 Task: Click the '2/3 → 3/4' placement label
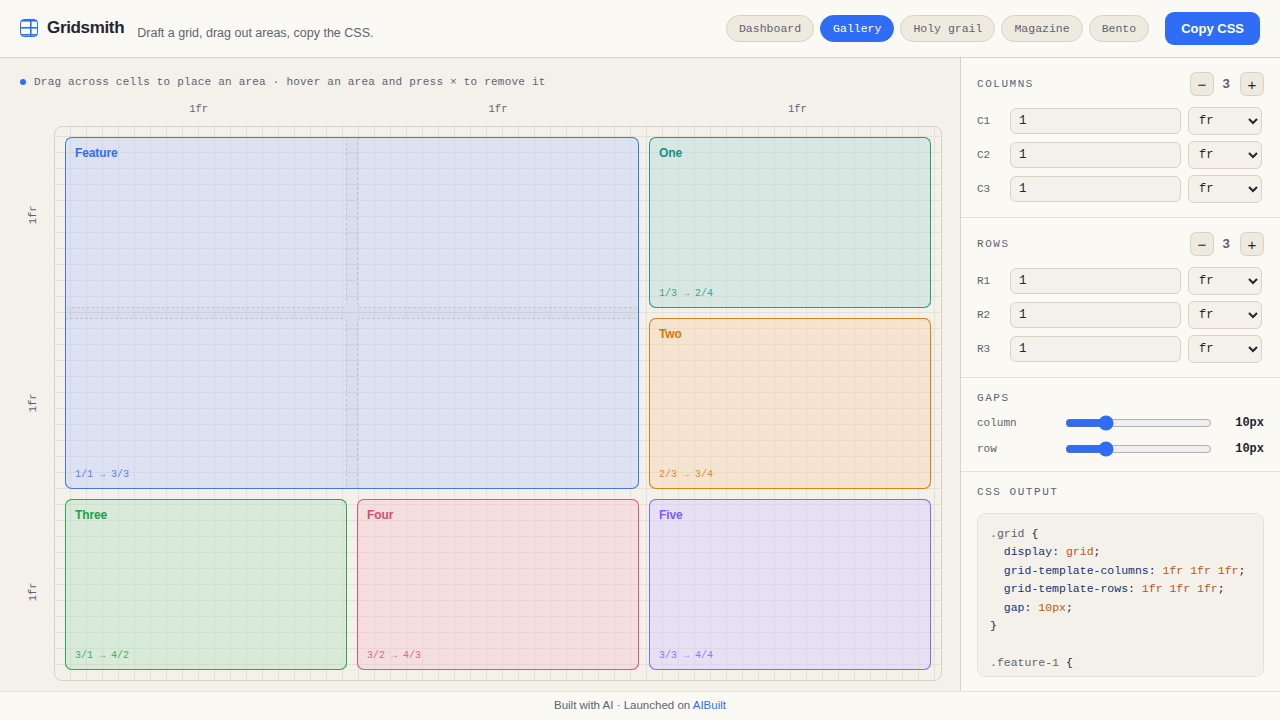tap(686, 474)
